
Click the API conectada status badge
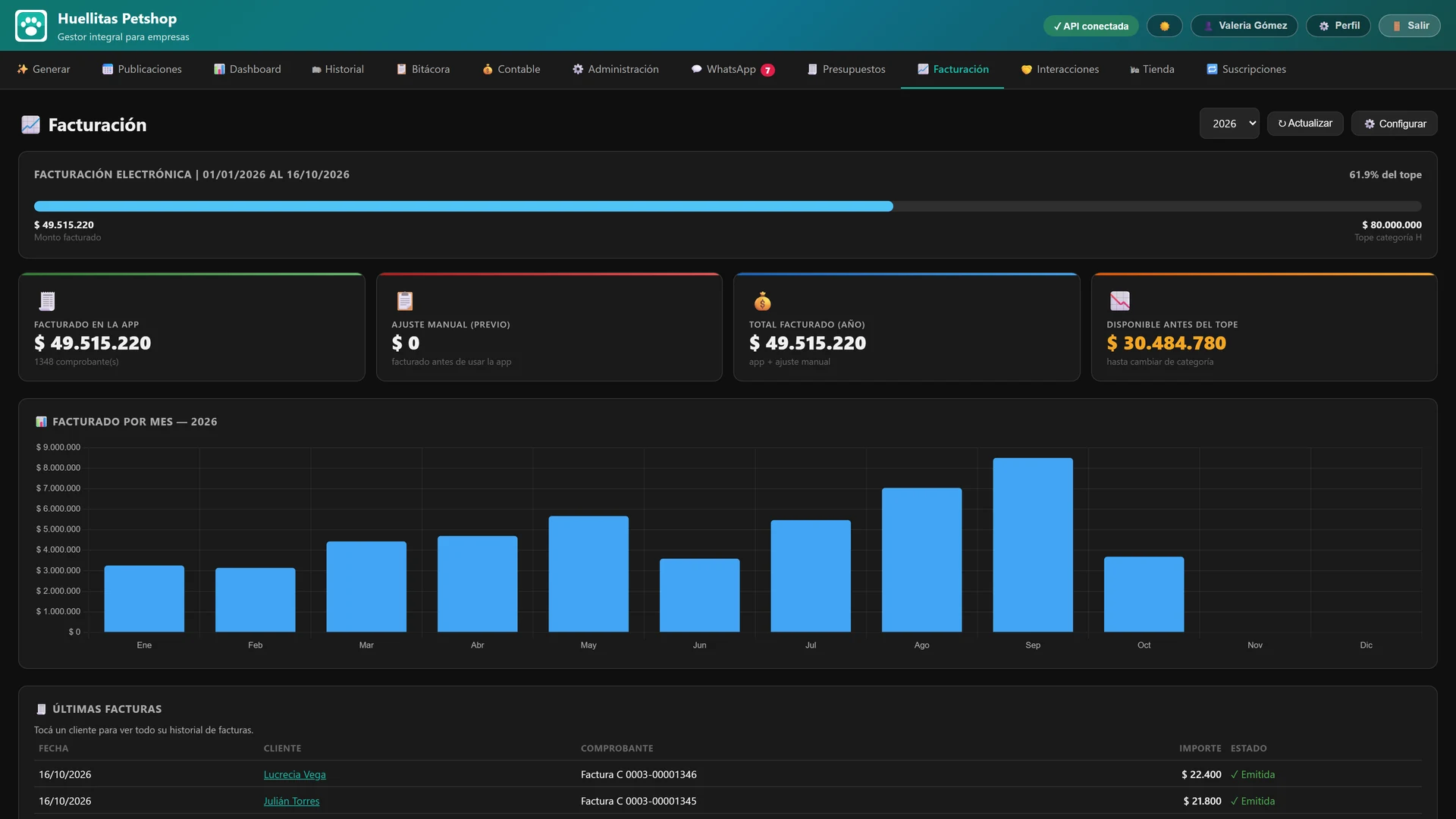point(1090,26)
